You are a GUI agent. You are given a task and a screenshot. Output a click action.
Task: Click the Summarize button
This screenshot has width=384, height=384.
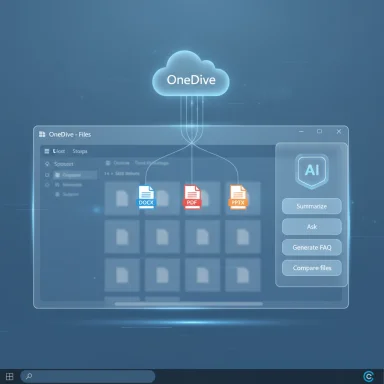point(312,206)
